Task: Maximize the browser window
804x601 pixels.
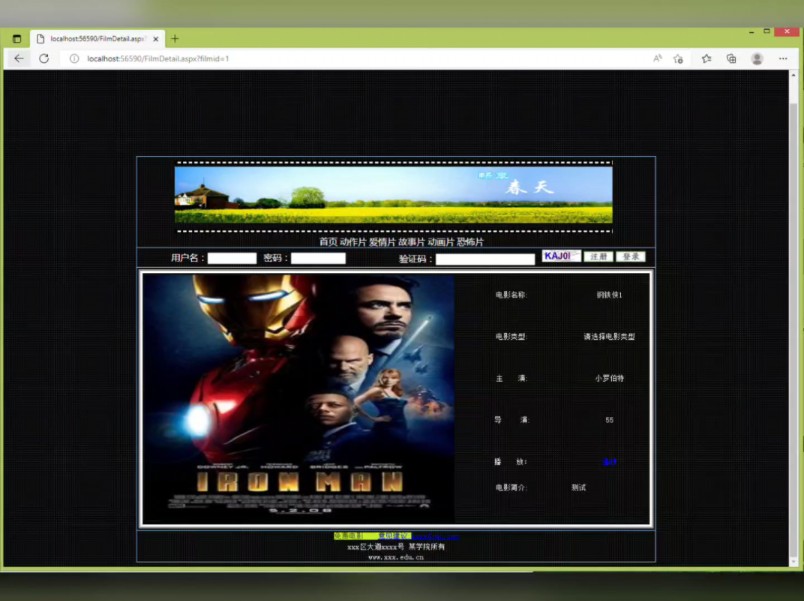Action: click(x=767, y=31)
